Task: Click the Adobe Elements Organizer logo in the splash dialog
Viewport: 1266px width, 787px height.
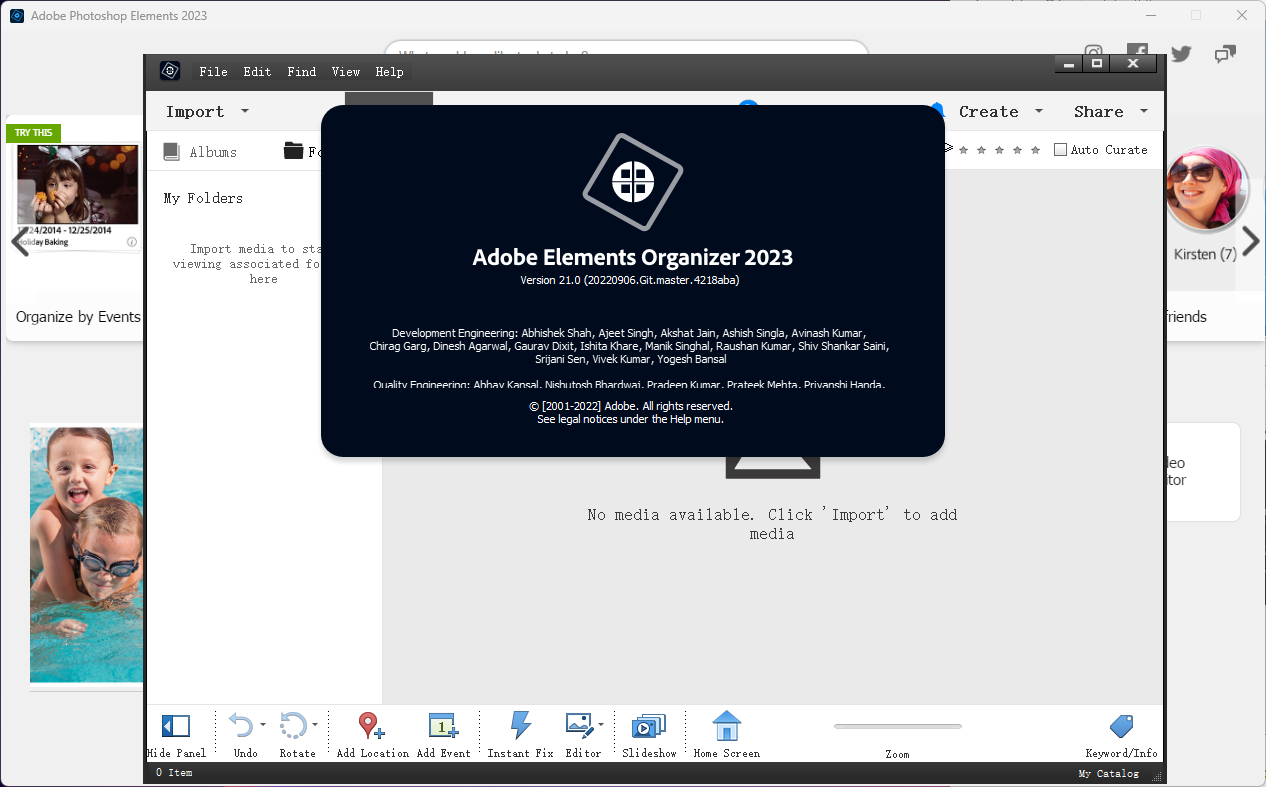Action: (x=633, y=182)
